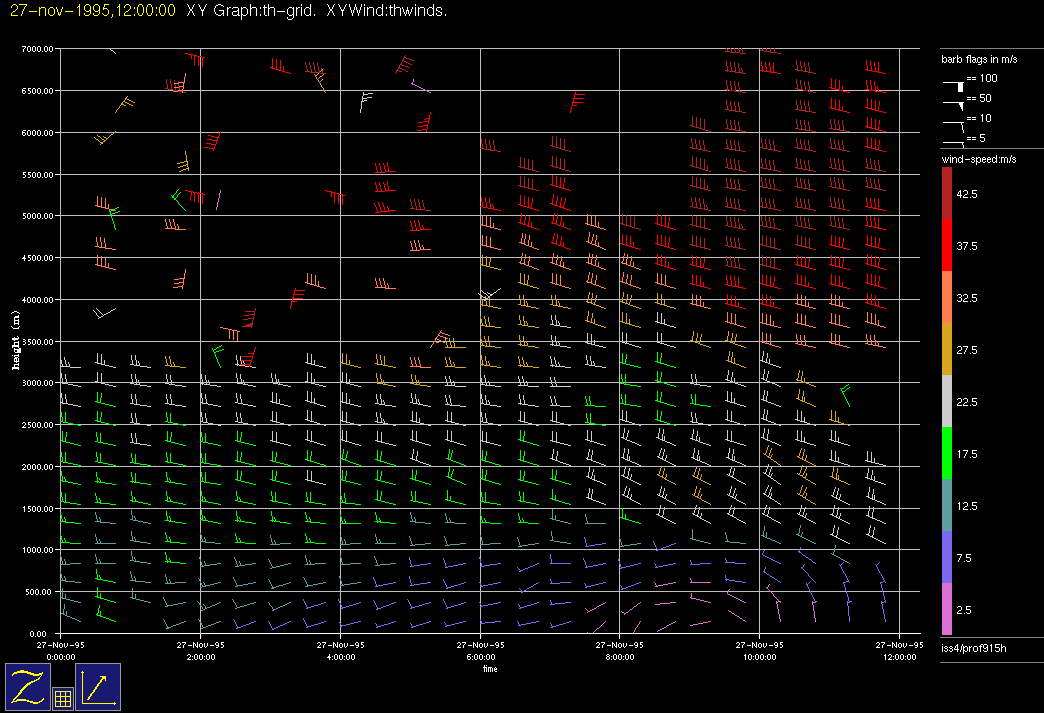Viewport: 1044px width, 713px height.
Task: Click the green 17.5 legend color band
Action: tap(947, 453)
